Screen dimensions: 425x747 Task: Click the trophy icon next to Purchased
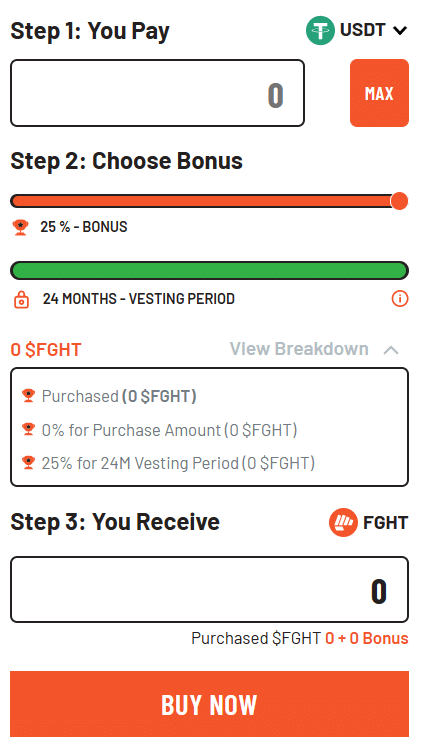coord(29,395)
